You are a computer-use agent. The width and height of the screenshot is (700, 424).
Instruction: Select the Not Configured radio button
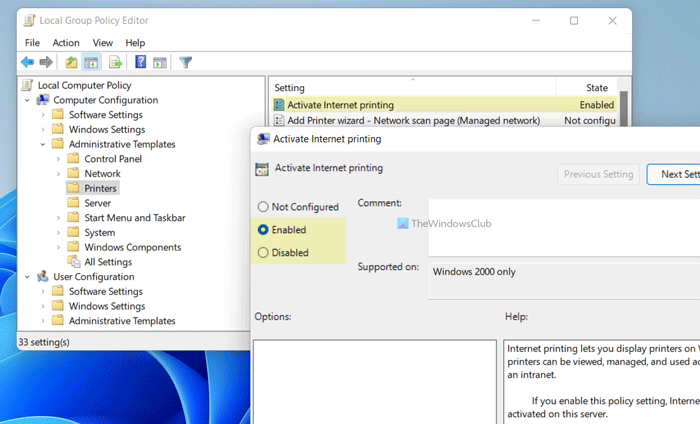(264, 207)
